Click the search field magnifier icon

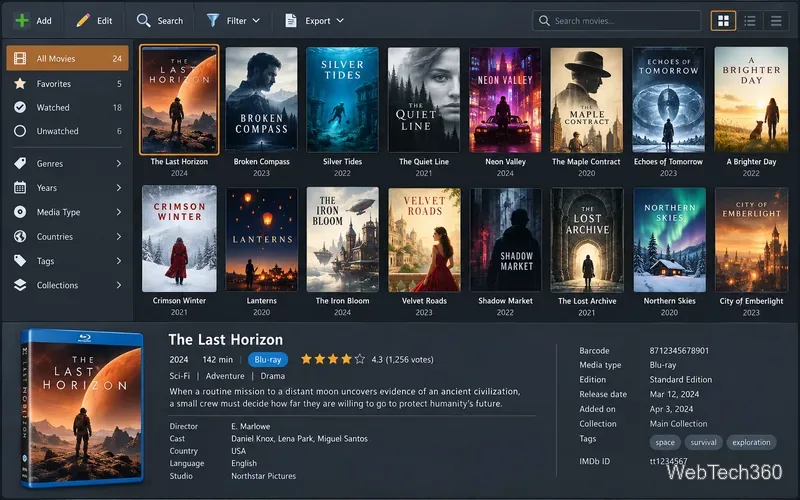(544, 21)
